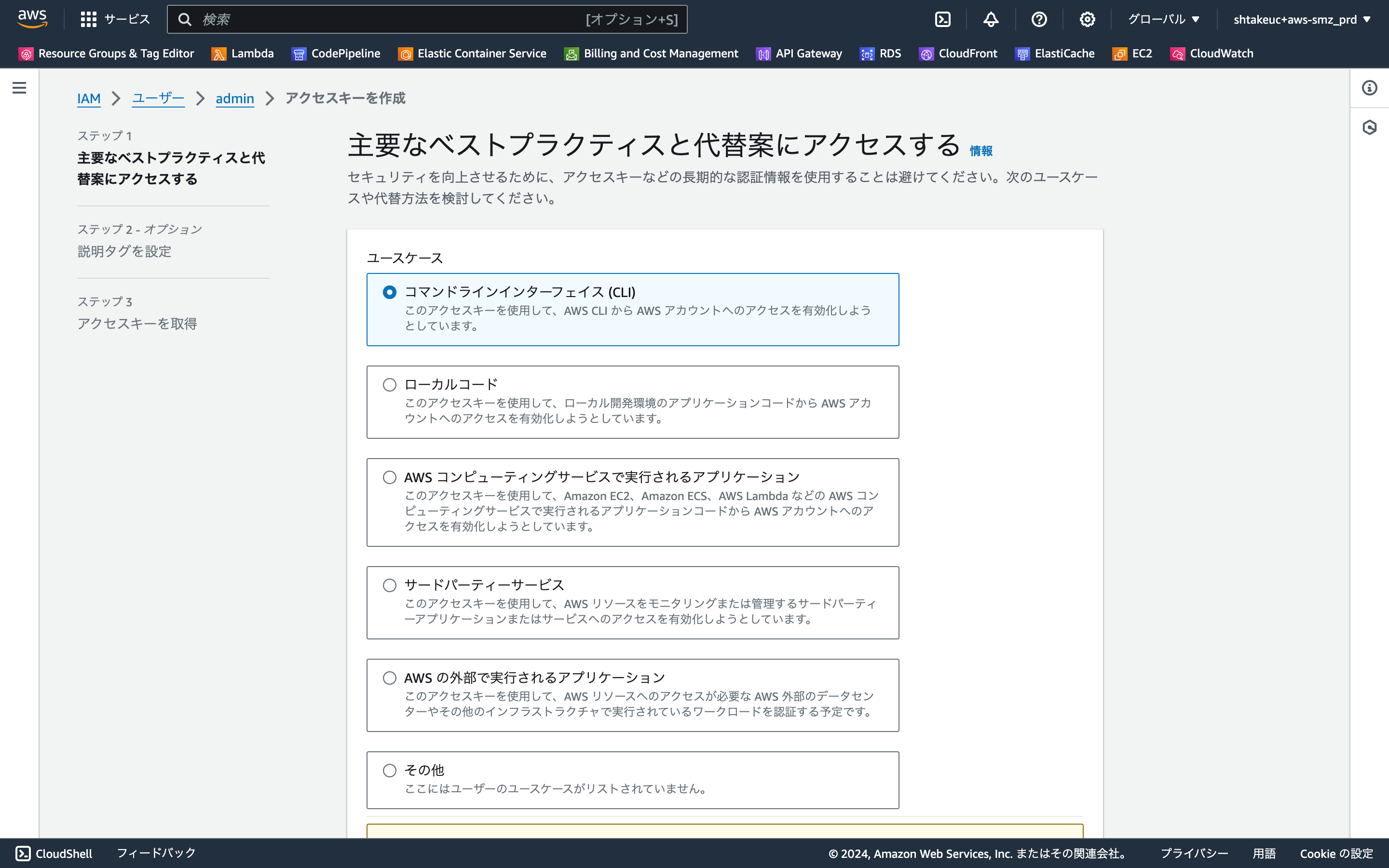
Task: Open the notifications bell
Action: (991, 19)
